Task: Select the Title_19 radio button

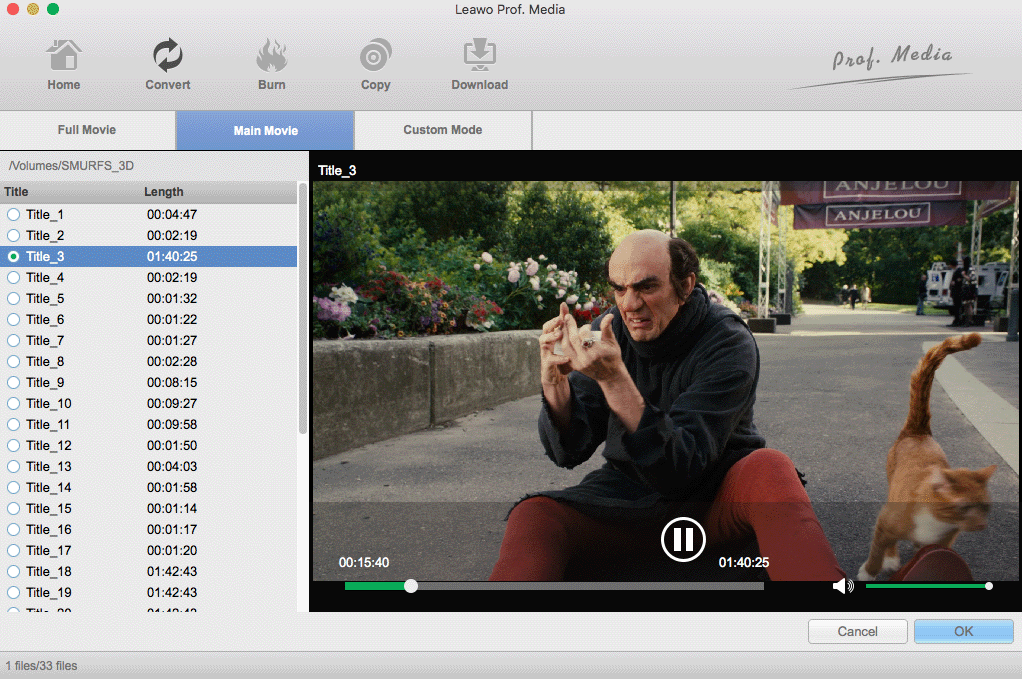Action: pos(14,592)
